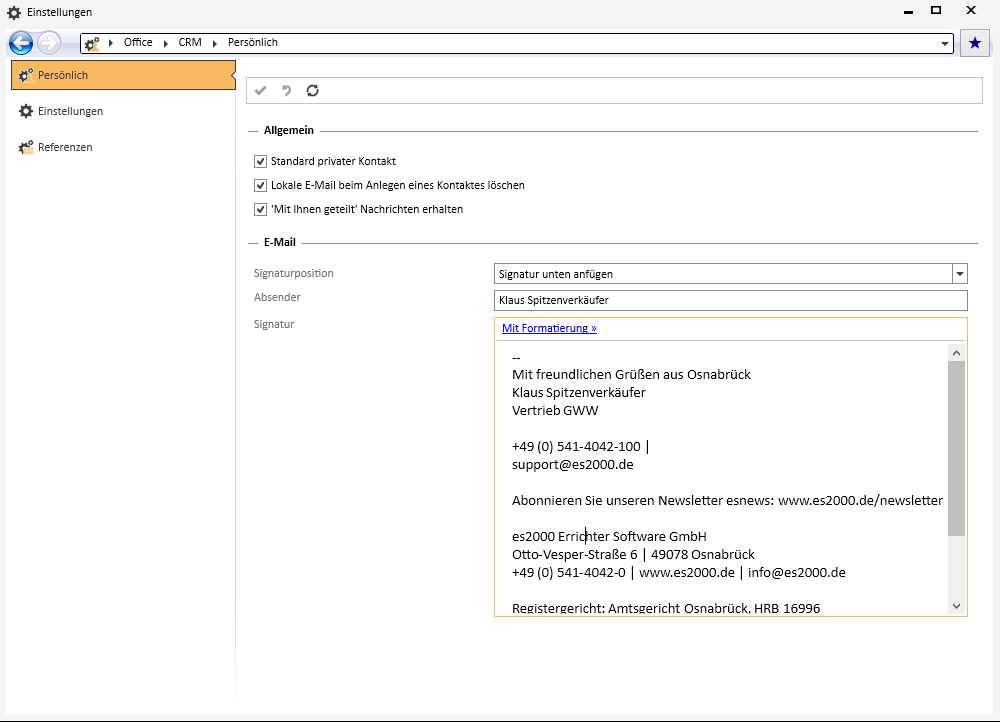Click the undo arrow toolbar icon

[286, 91]
